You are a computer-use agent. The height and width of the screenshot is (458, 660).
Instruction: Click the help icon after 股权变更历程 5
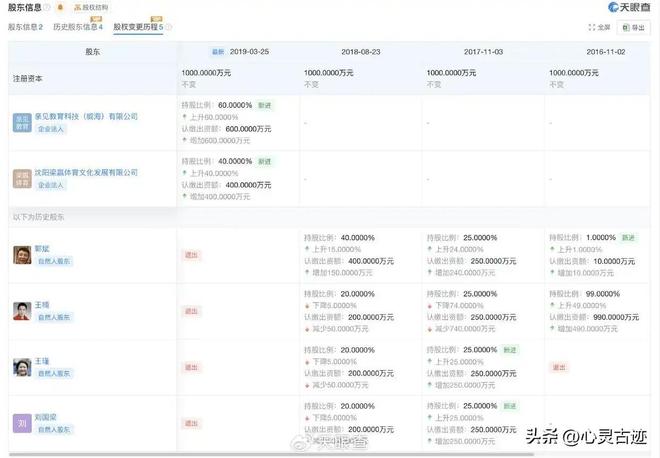(168, 27)
